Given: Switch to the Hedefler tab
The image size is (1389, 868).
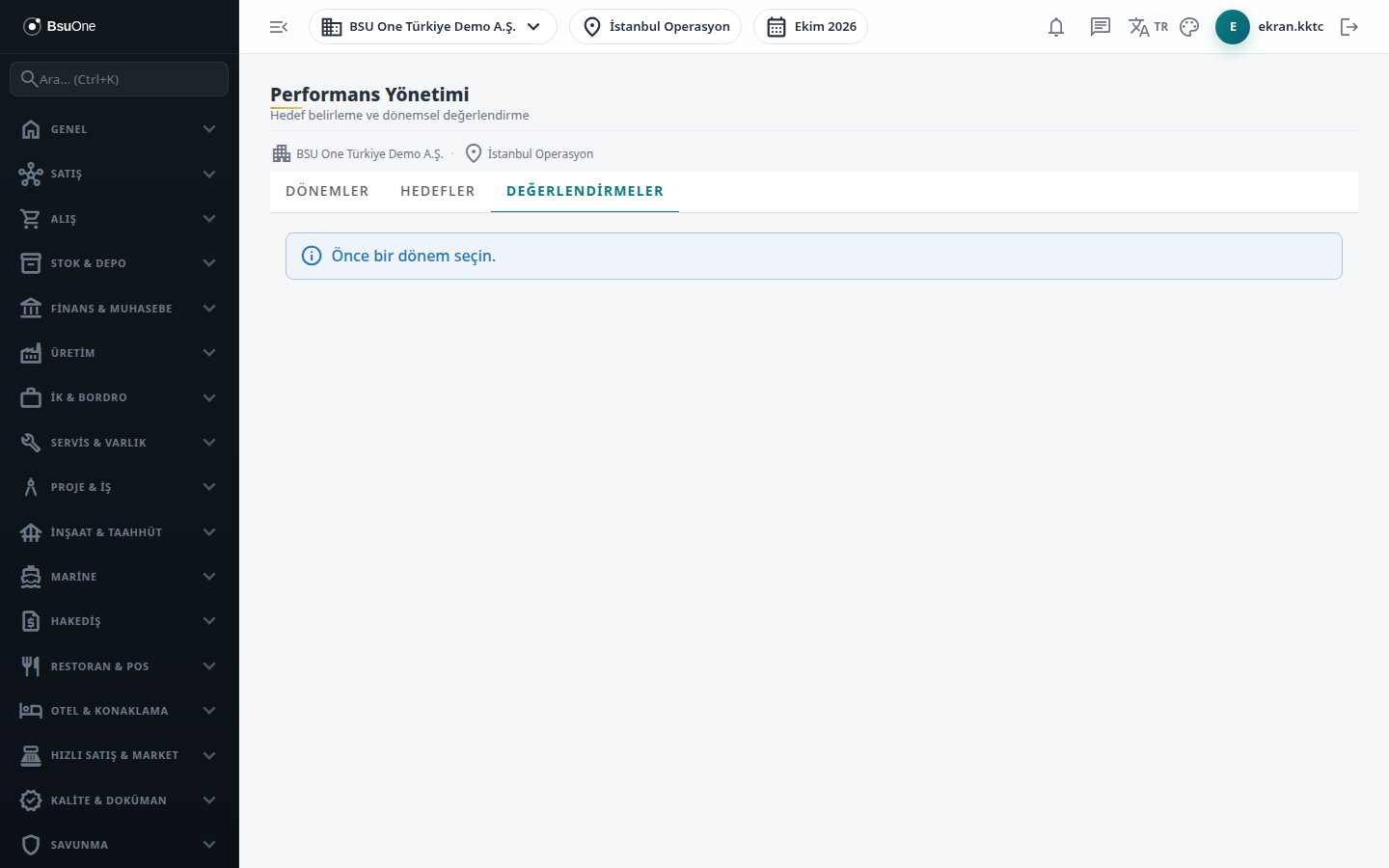Looking at the screenshot, I should point(438,191).
